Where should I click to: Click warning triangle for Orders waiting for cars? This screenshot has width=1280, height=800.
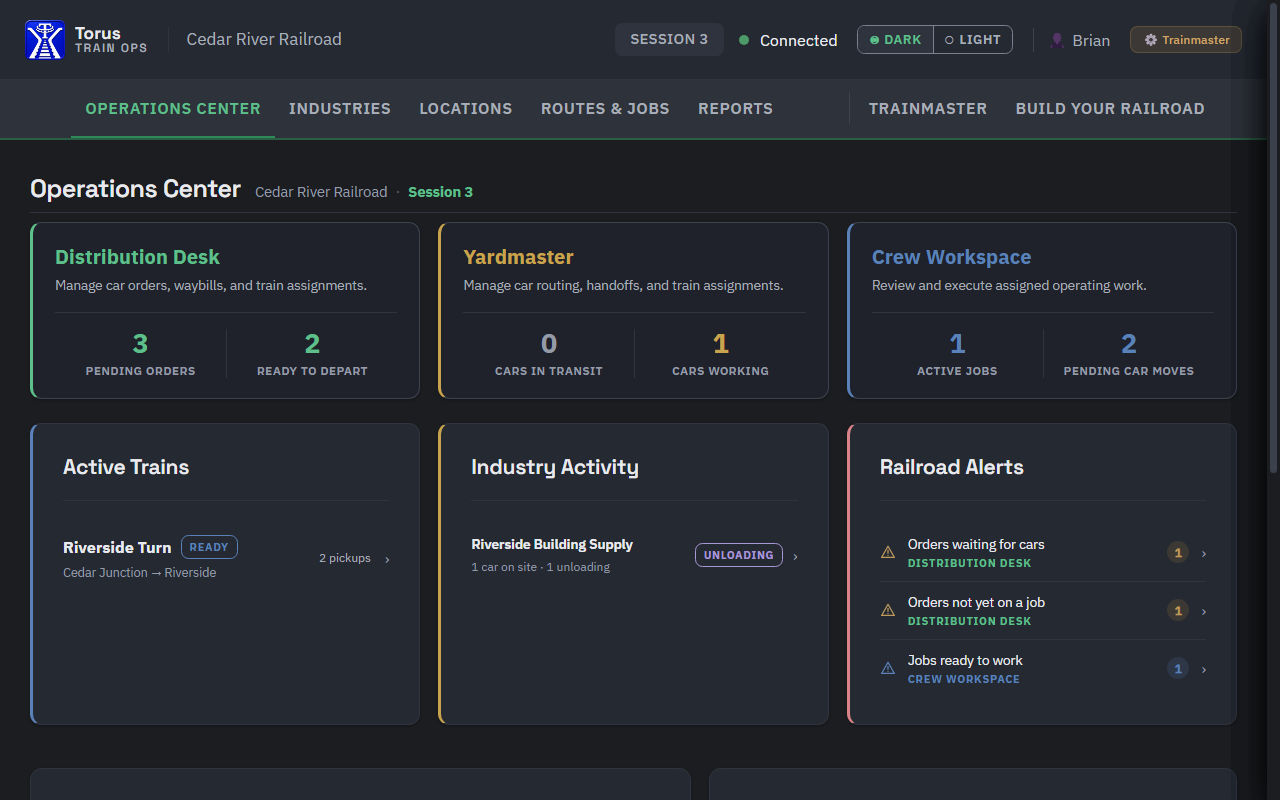pyautogui.click(x=887, y=552)
